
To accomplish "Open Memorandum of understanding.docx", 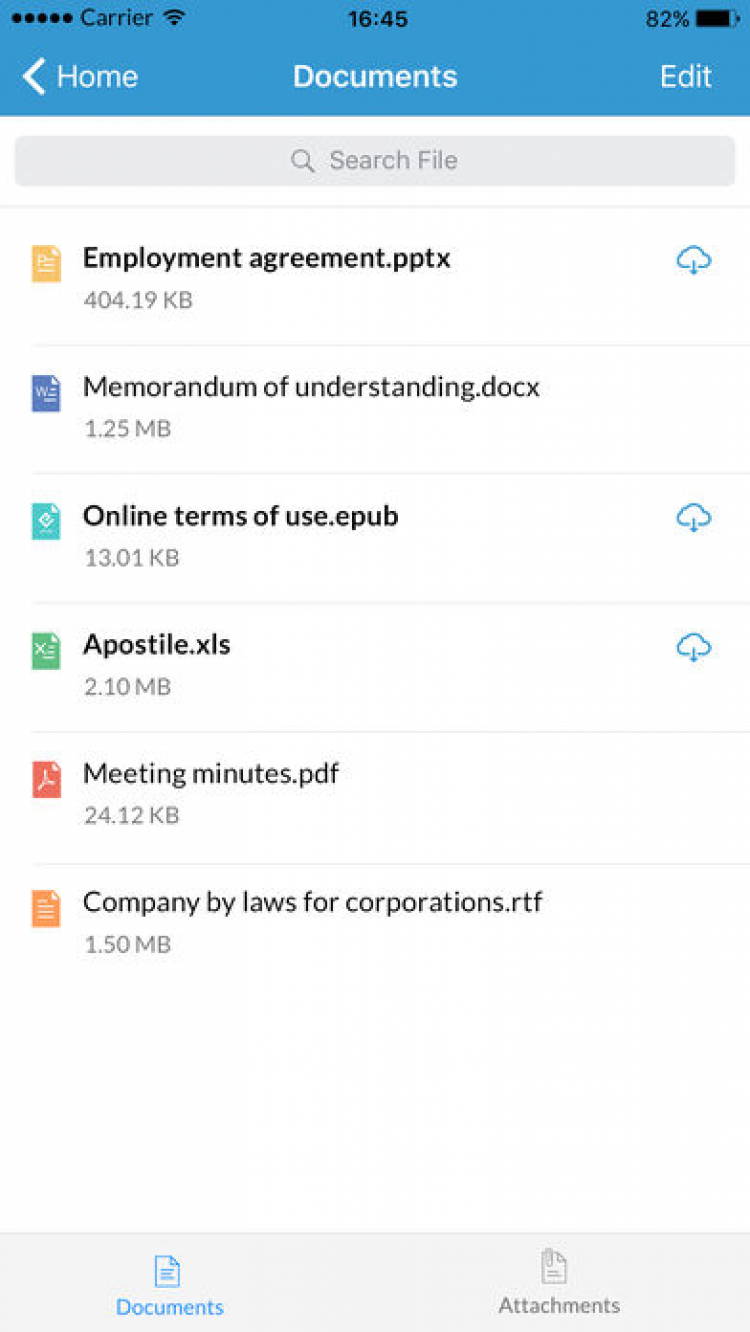I will pyautogui.click(x=311, y=387).
